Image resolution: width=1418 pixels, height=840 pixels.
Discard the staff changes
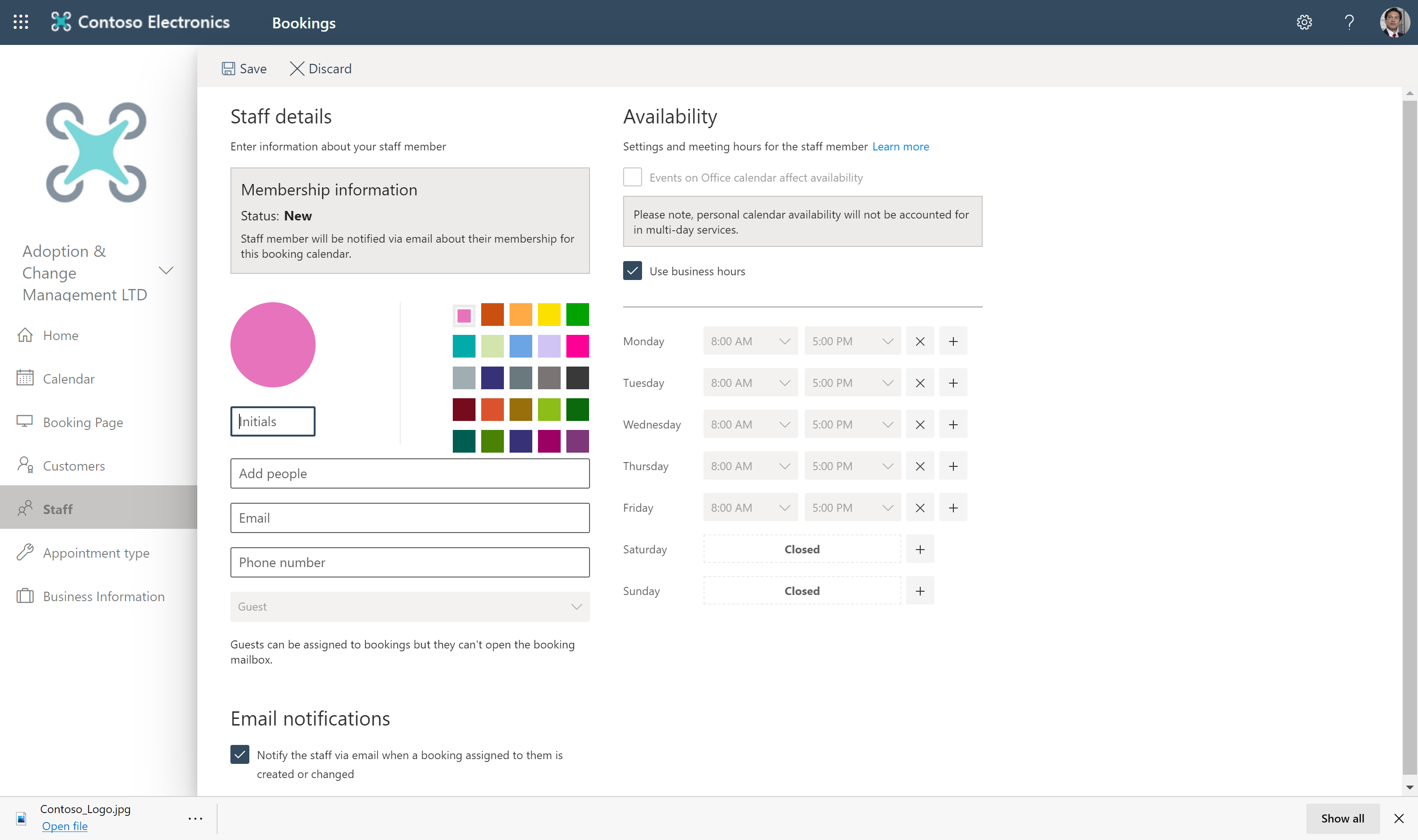[321, 69]
